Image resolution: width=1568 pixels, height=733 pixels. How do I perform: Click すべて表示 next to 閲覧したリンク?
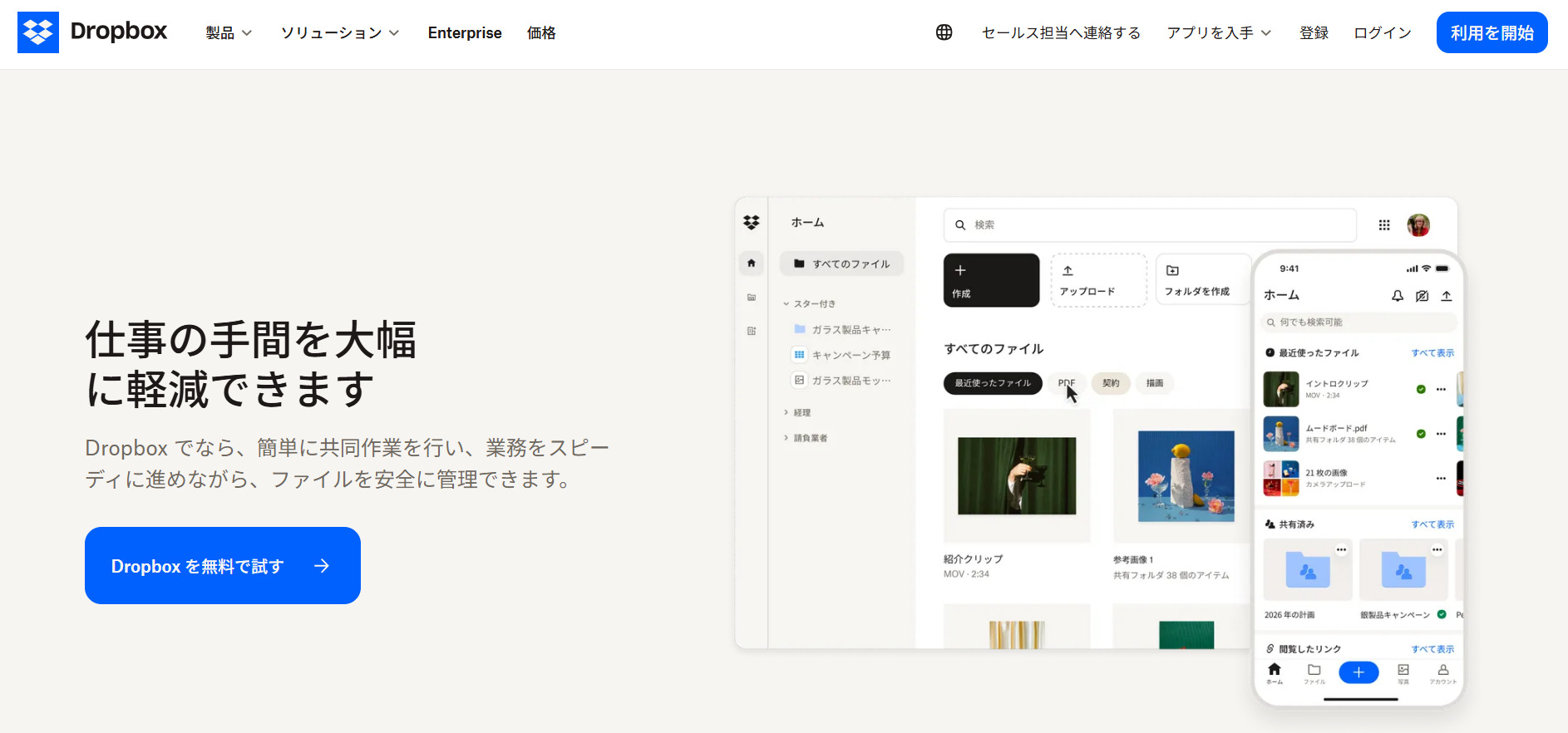click(x=1432, y=649)
